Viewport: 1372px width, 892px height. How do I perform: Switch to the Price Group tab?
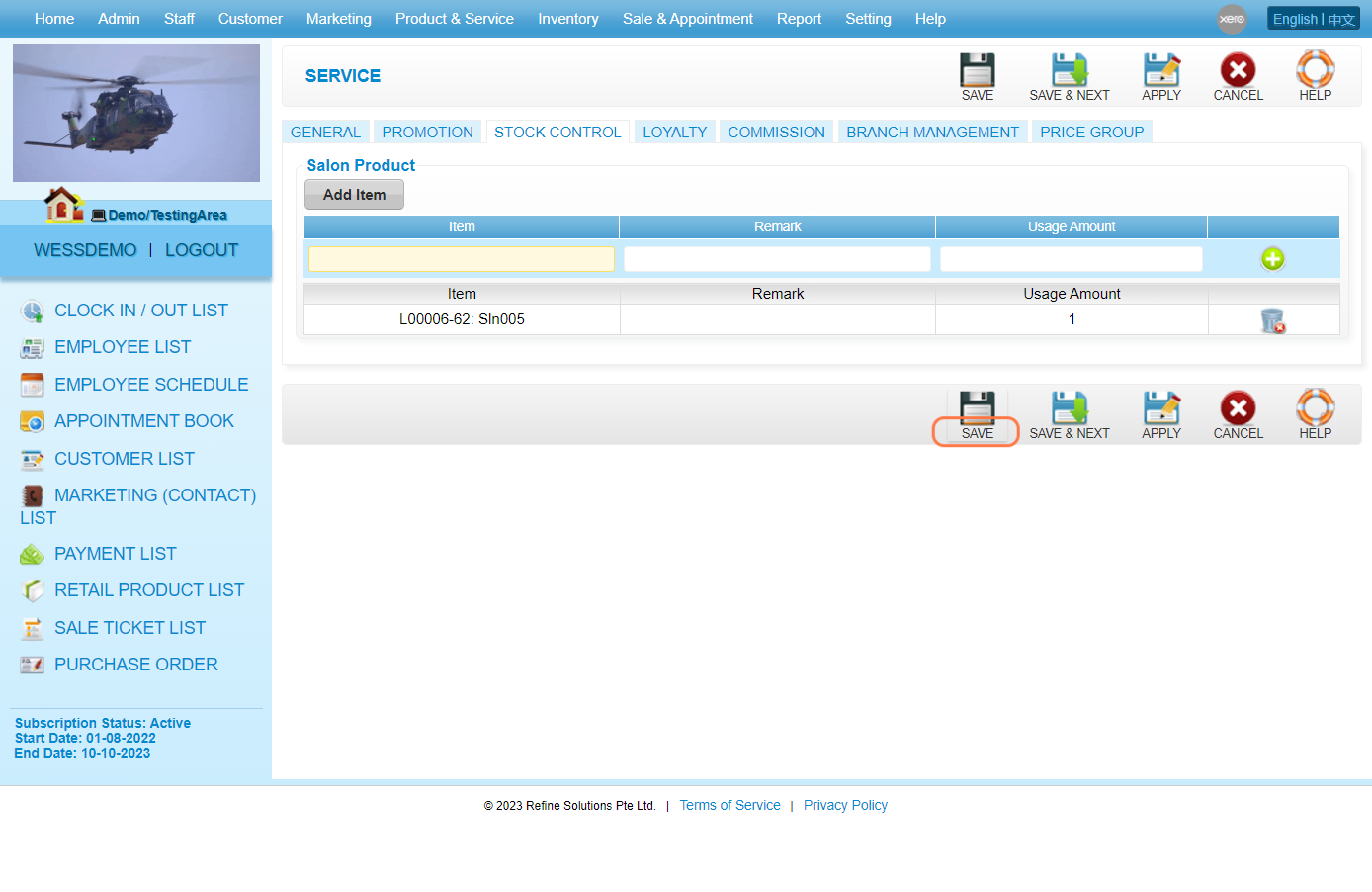1091,132
